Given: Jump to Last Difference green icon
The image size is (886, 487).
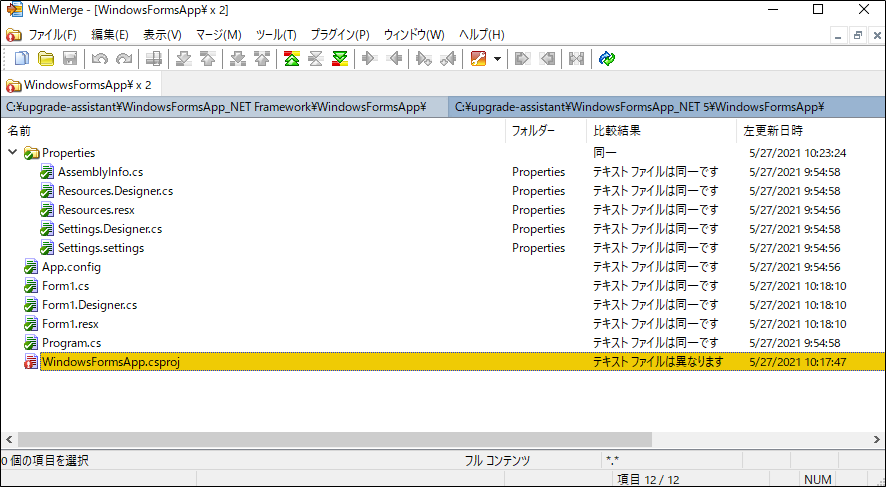Looking at the screenshot, I should (x=340, y=58).
